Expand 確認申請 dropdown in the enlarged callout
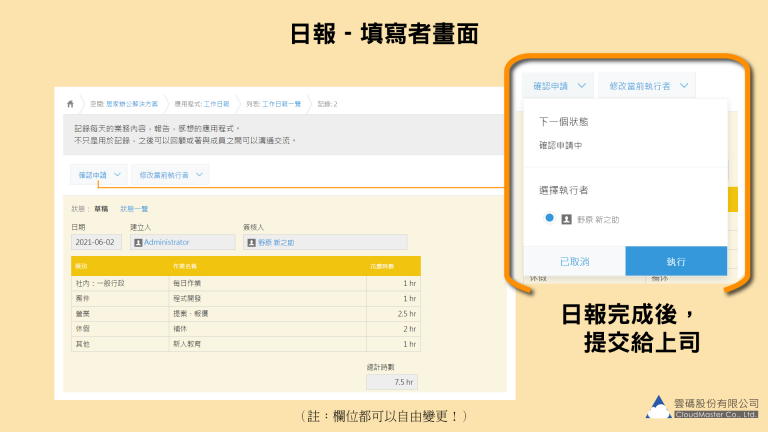768x432 pixels. click(x=557, y=86)
